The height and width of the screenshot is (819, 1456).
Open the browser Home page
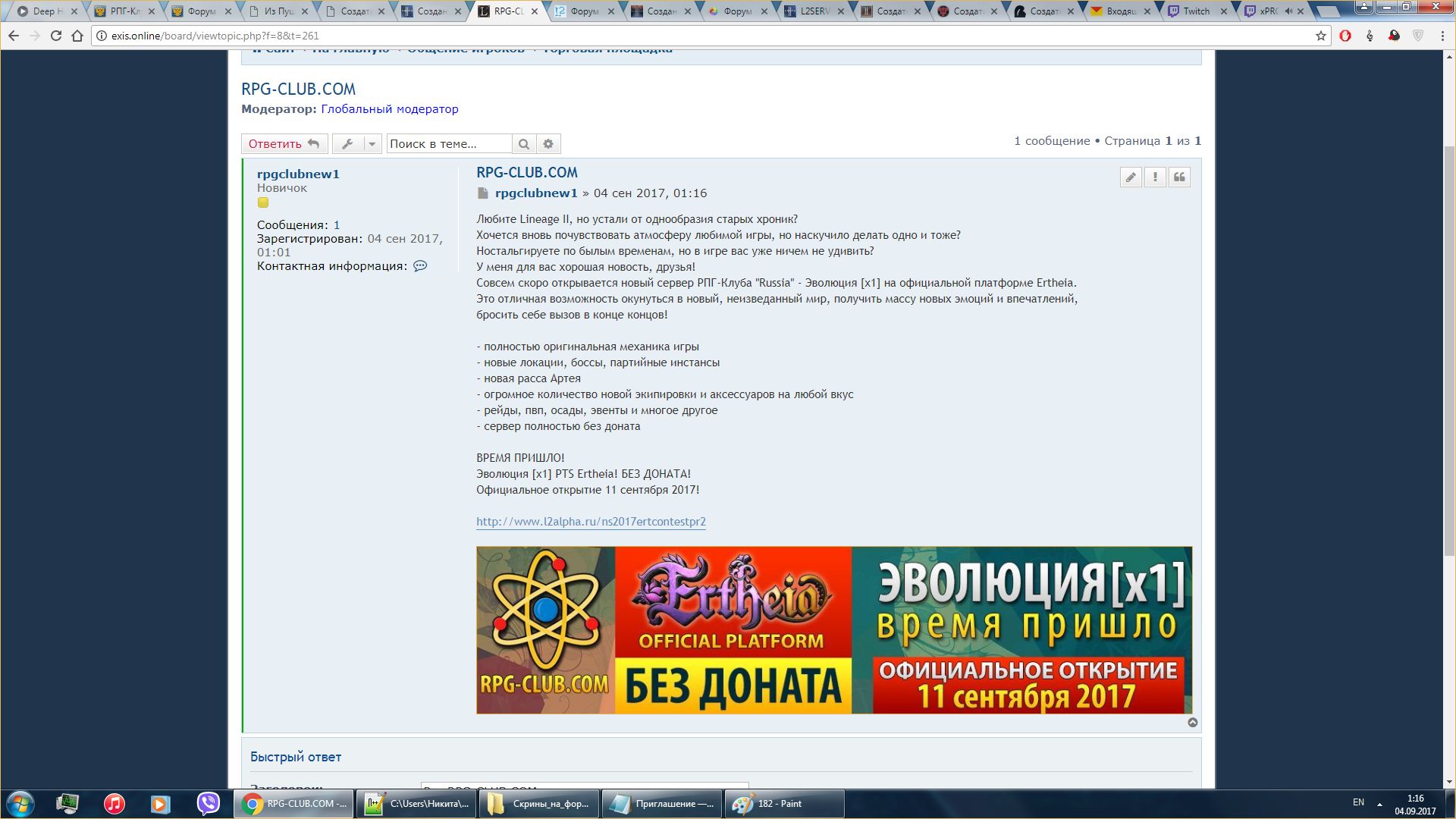point(77,36)
